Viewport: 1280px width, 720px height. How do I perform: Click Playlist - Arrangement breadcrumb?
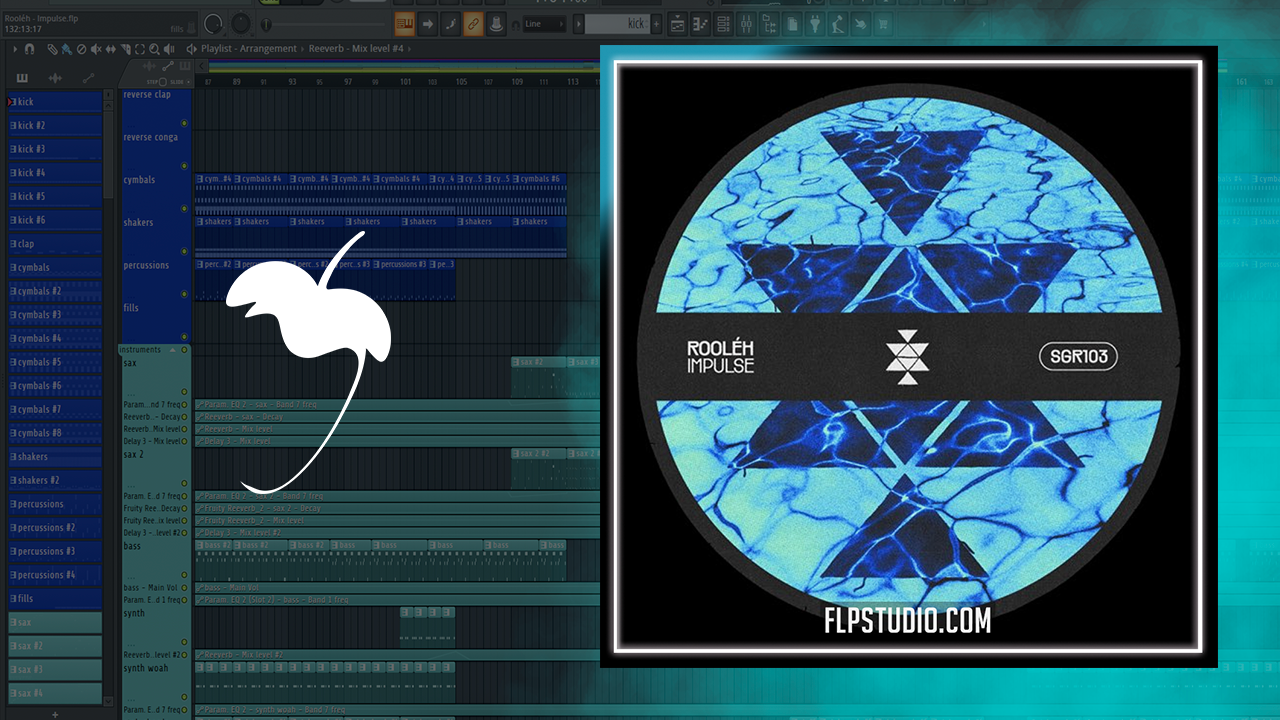pos(248,48)
